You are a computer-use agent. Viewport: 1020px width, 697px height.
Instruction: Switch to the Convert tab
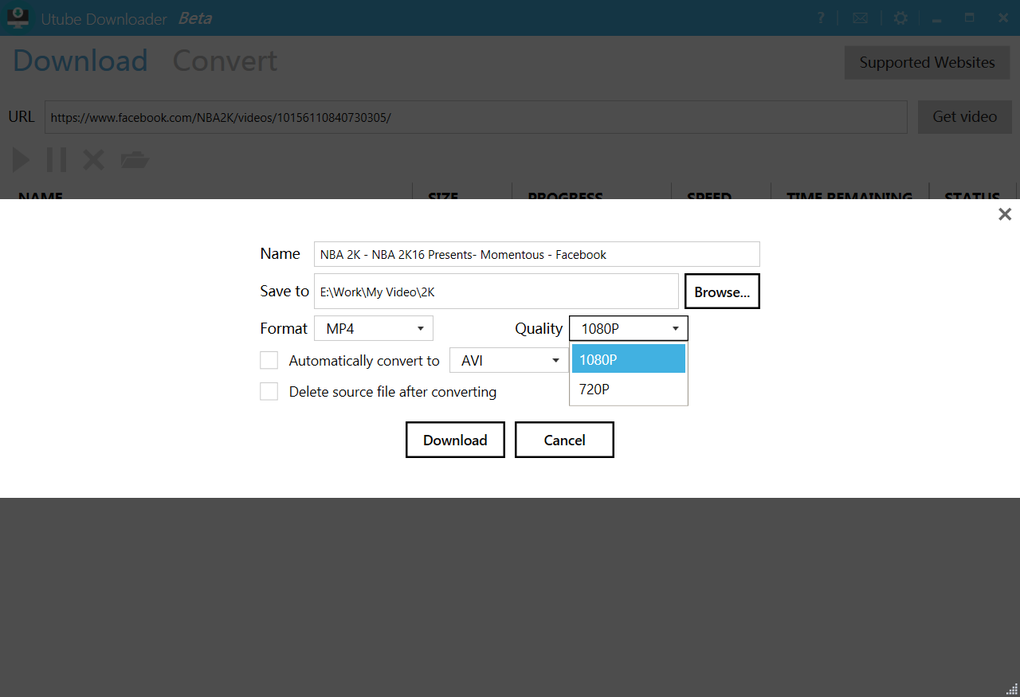click(x=225, y=61)
